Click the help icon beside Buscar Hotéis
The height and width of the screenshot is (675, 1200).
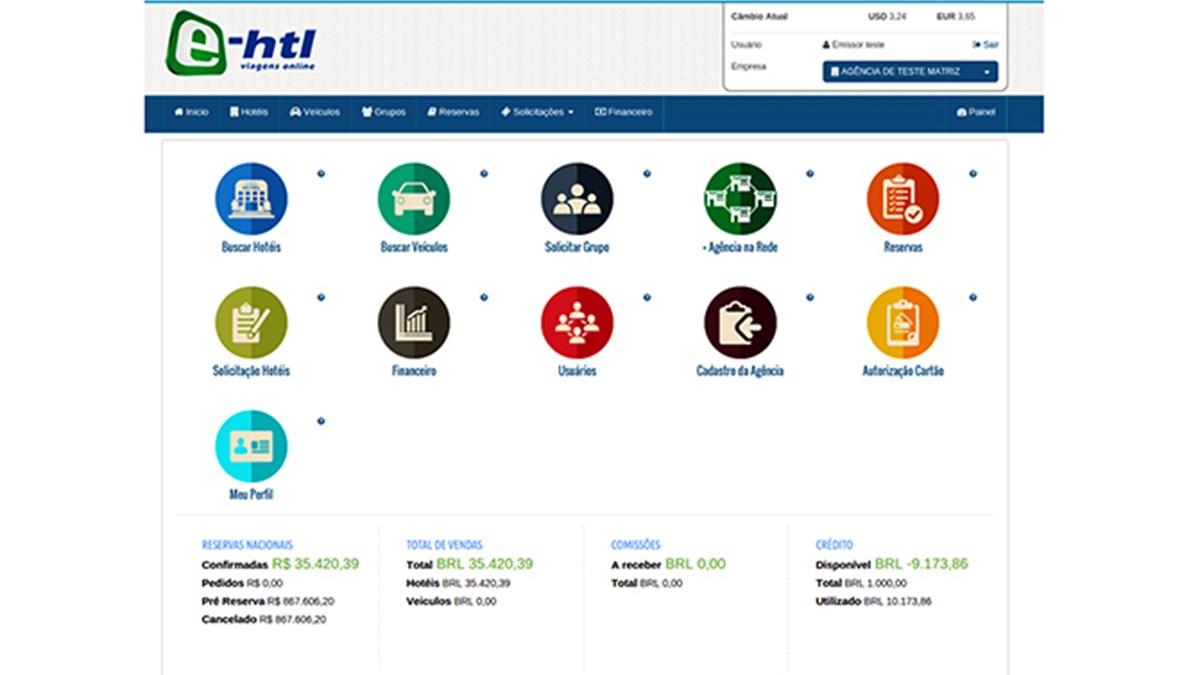click(x=321, y=174)
